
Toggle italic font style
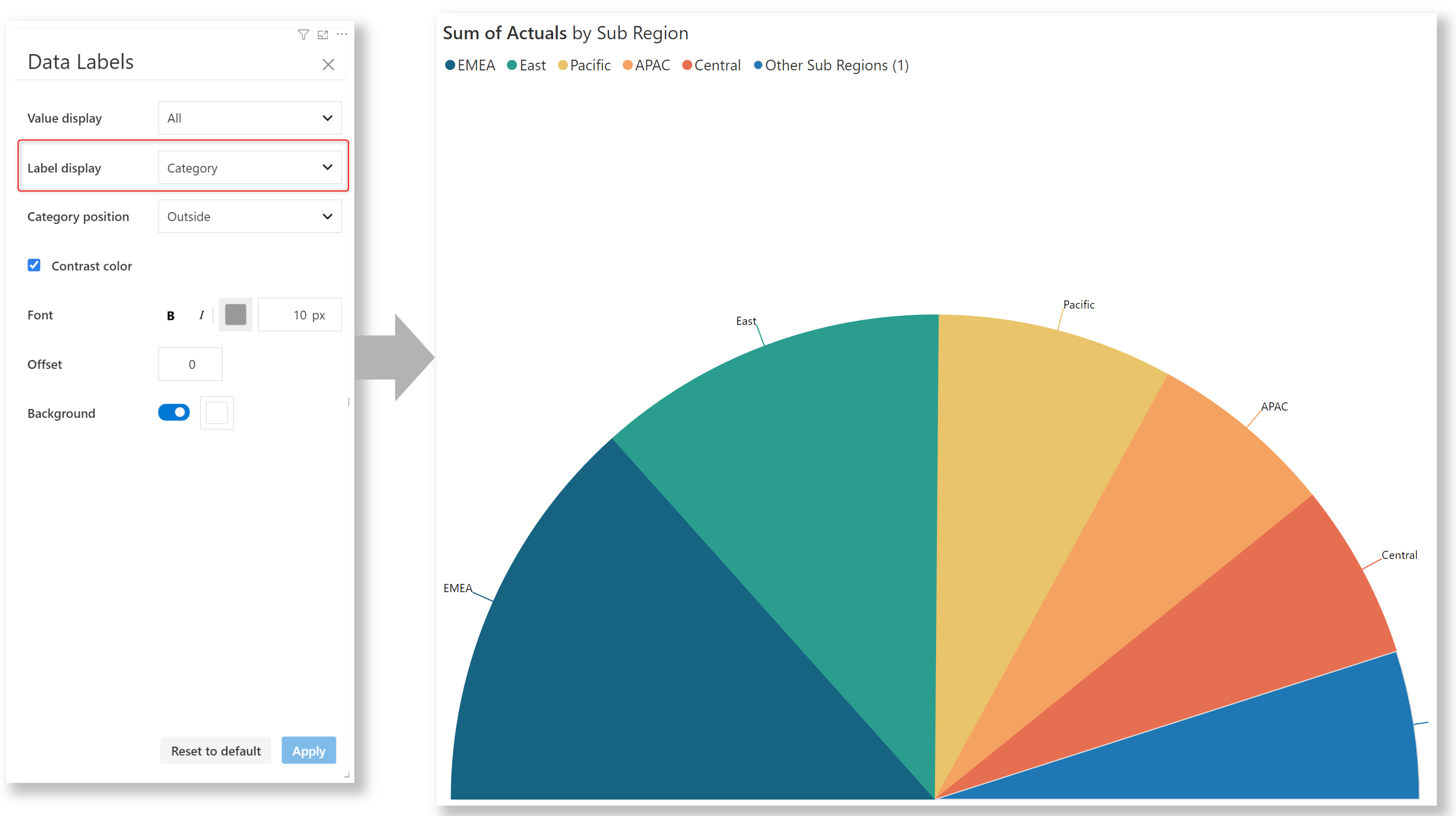pyautogui.click(x=201, y=315)
